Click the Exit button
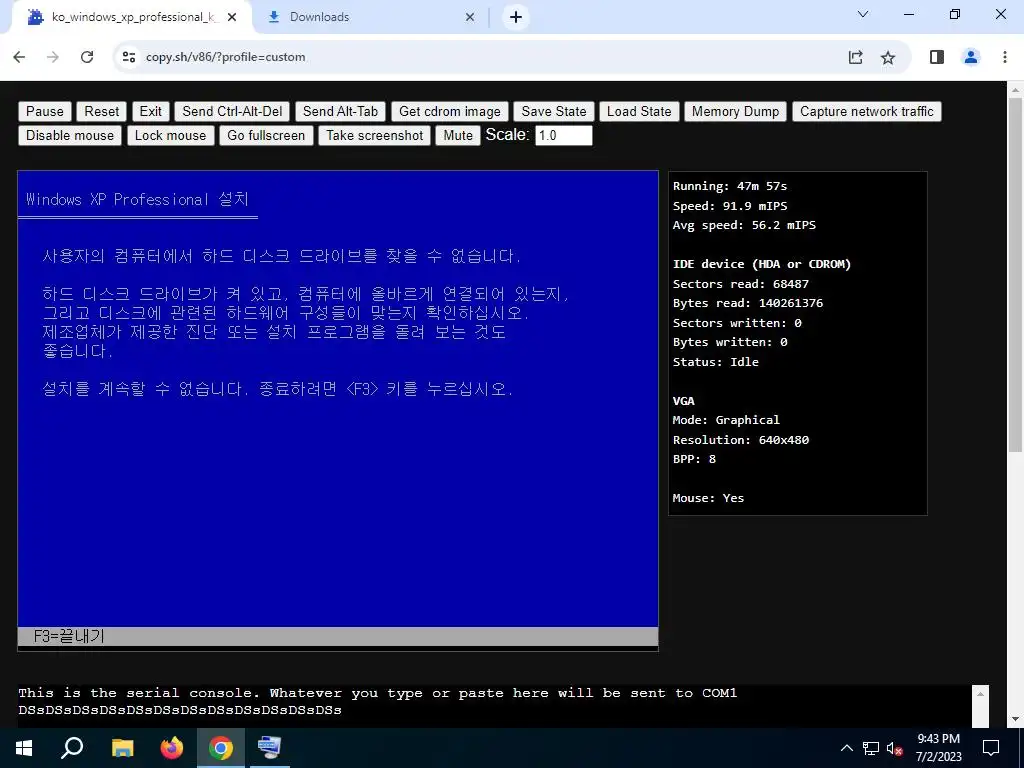The height and width of the screenshot is (768, 1024). [150, 111]
